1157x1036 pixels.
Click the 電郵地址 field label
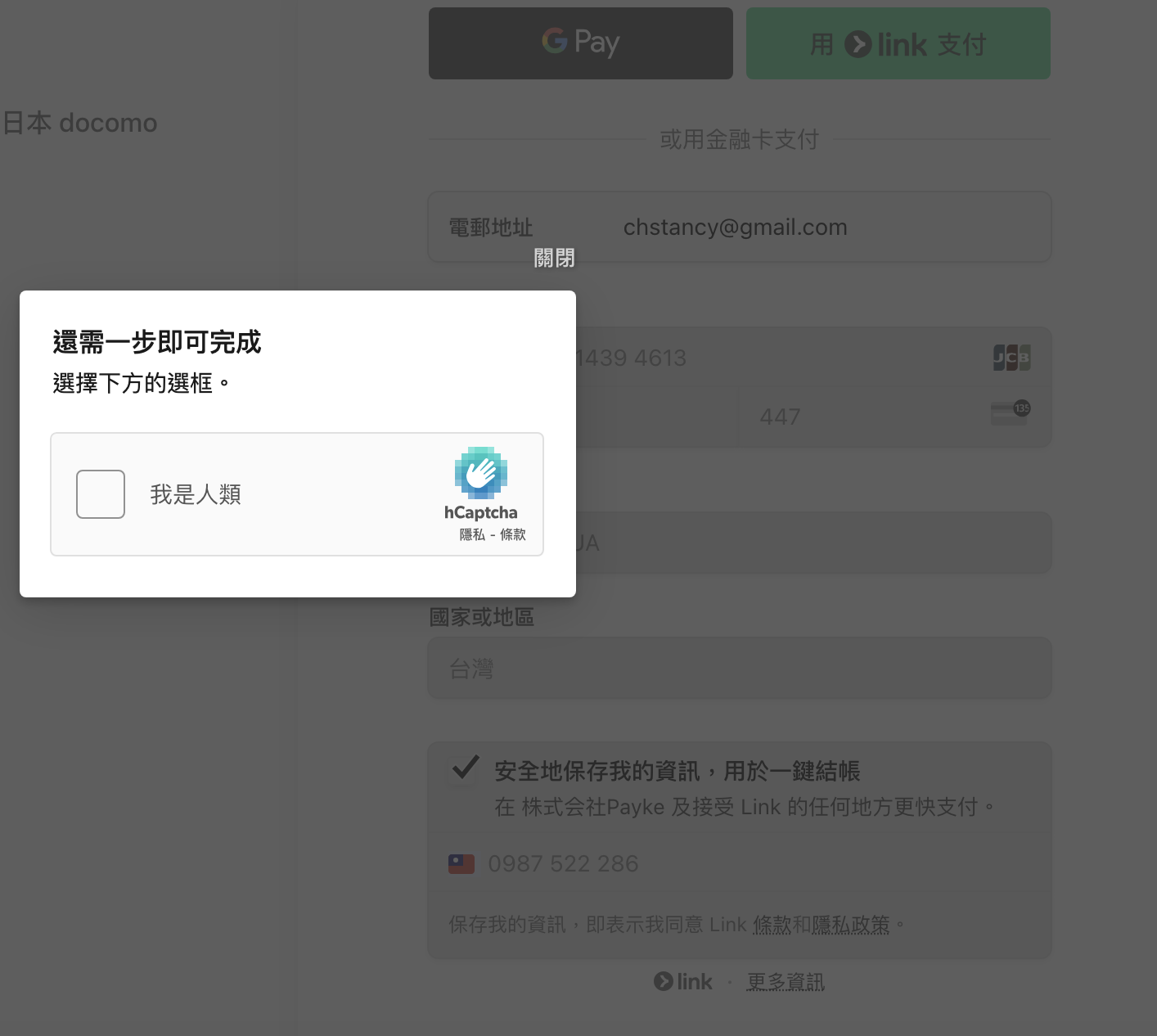491,227
